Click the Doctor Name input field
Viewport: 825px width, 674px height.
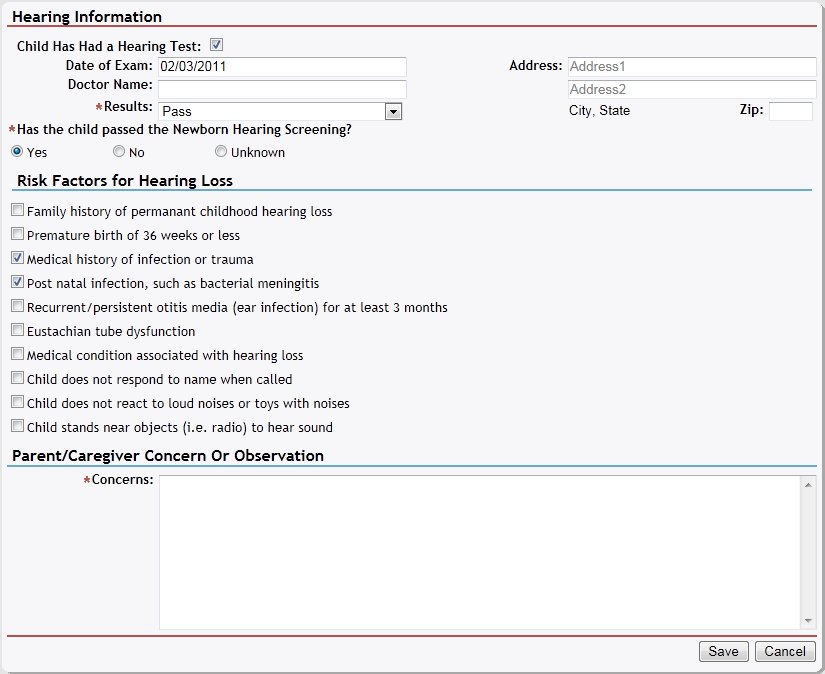pos(282,89)
